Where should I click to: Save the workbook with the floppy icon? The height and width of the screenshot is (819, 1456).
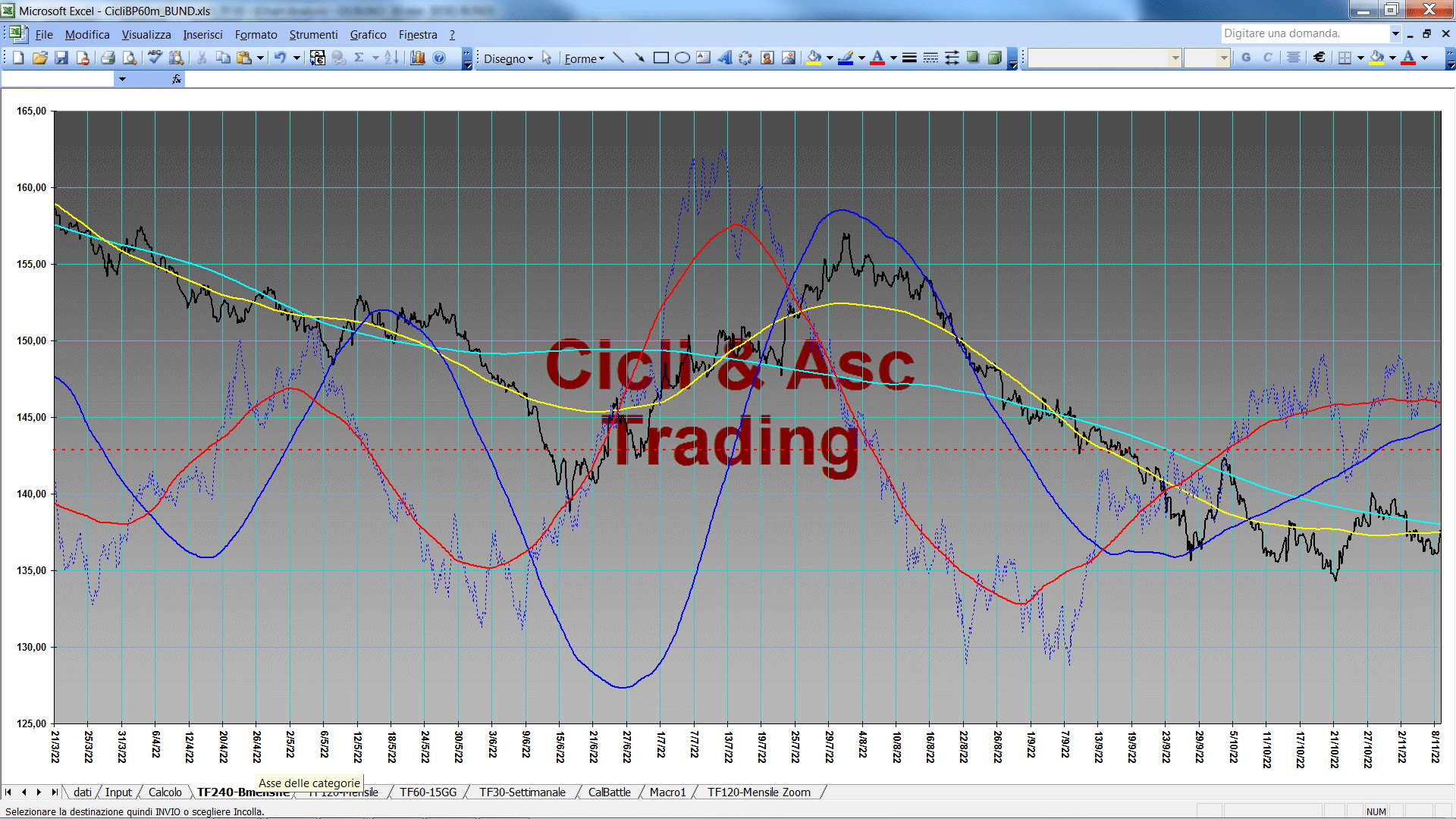tap(61, 58)
